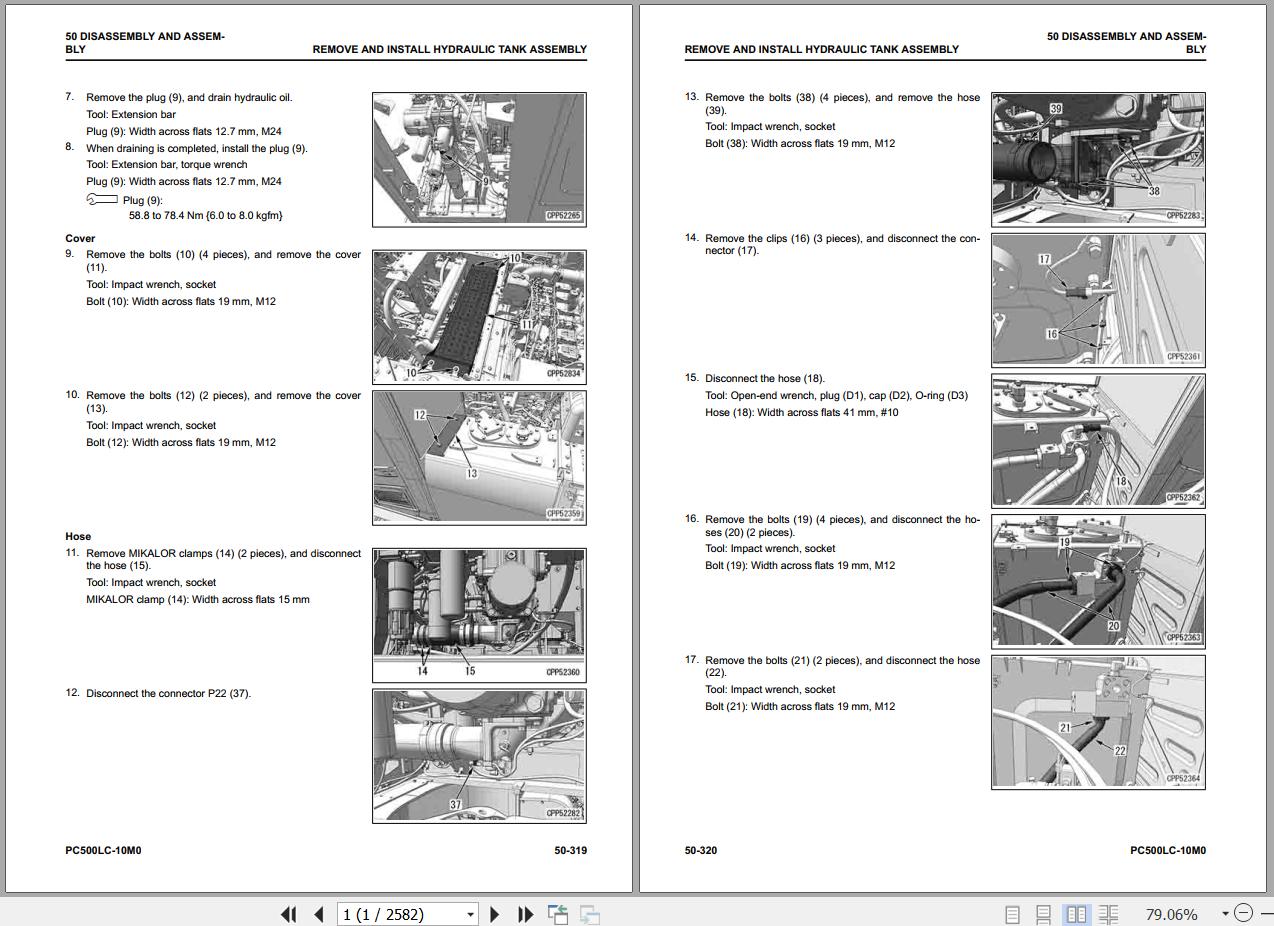This screenshot has width=1274, height=926.
Task: Go to the previous page
Action: (319, 914)
